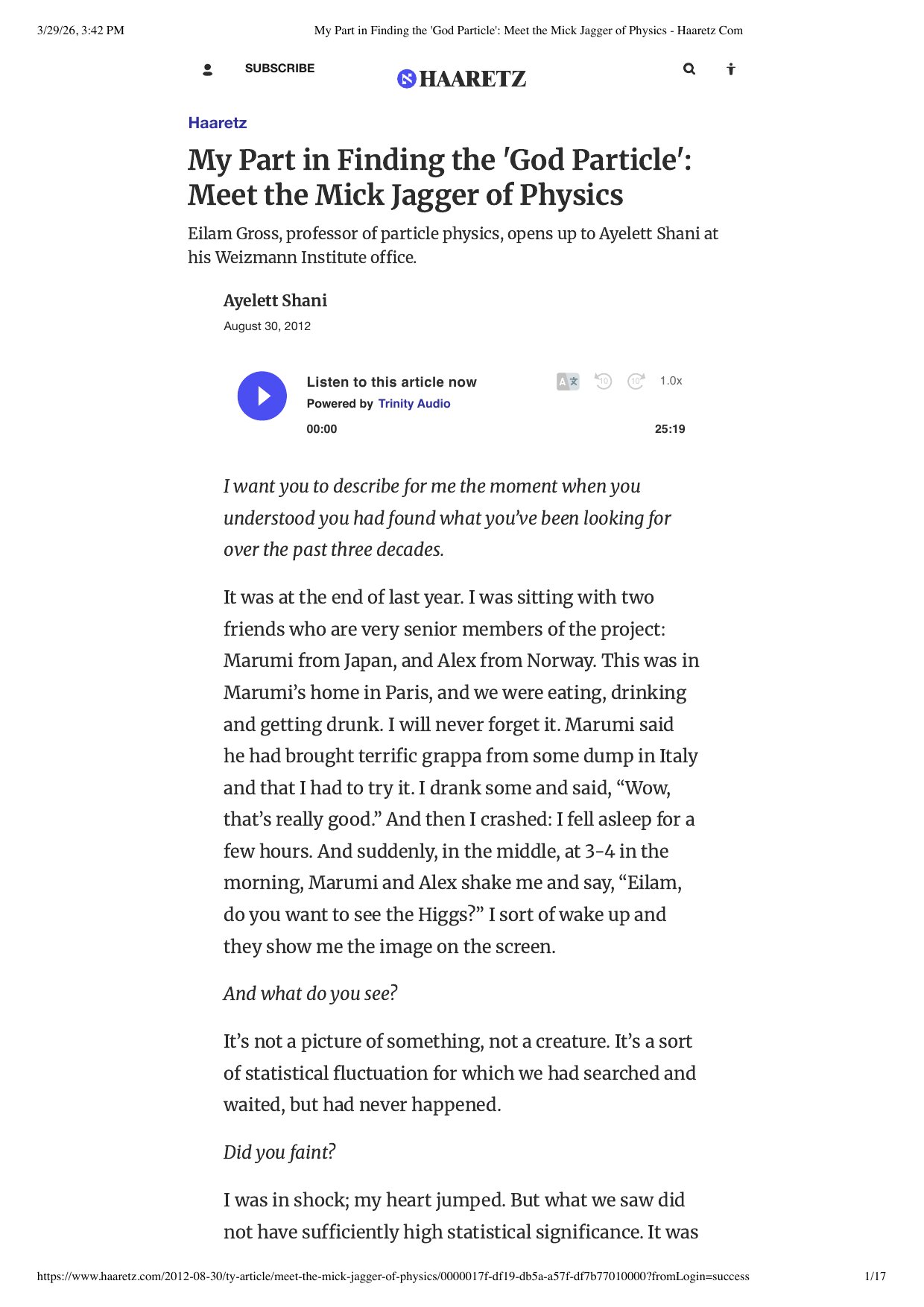Viewport: 924px width, 1307px height.
Task: Click the article subtitle about Eilam Gross
Action: pyautogui.click(x=452, y=245)
